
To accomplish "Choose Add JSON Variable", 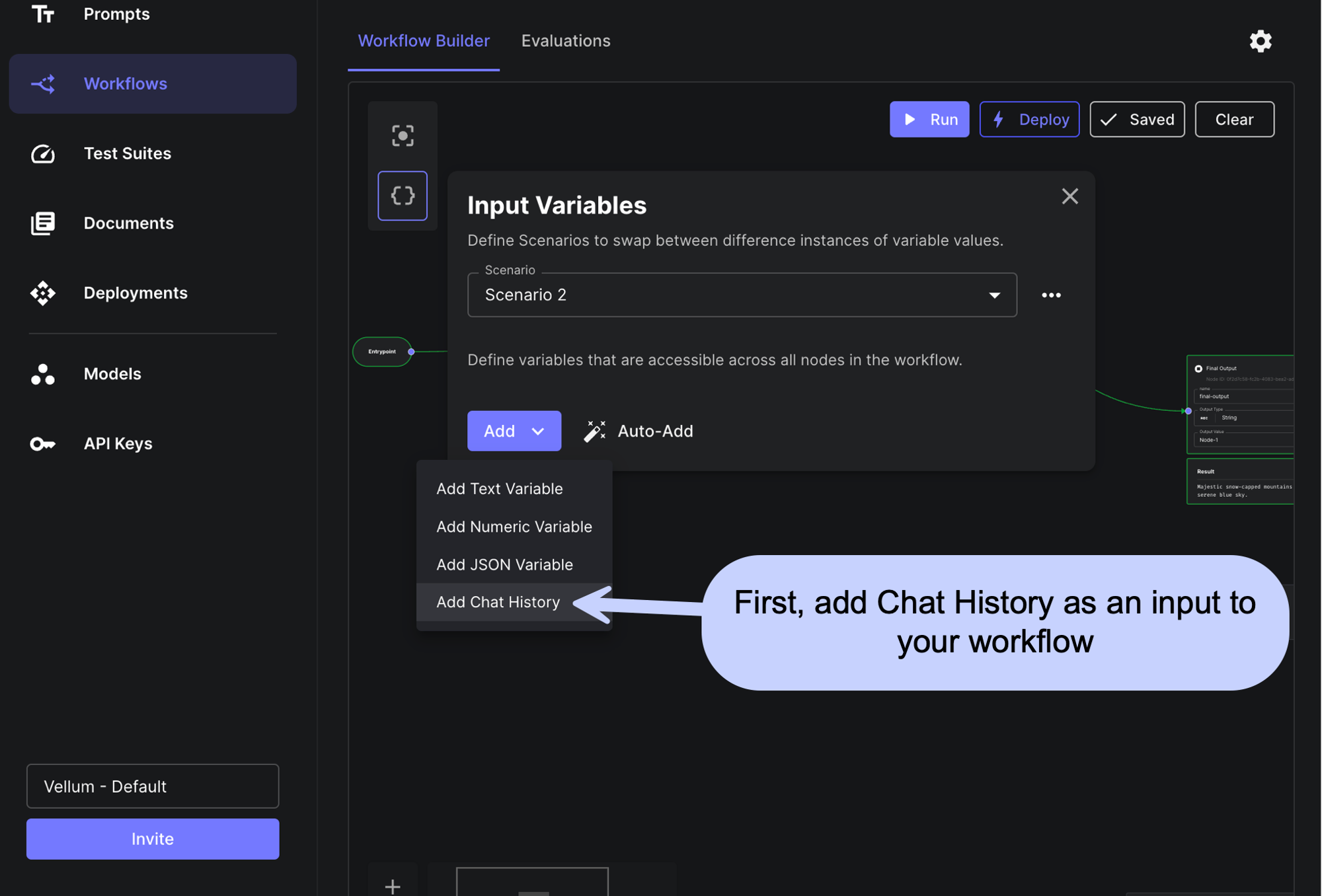I will click(x=514, y=564).
